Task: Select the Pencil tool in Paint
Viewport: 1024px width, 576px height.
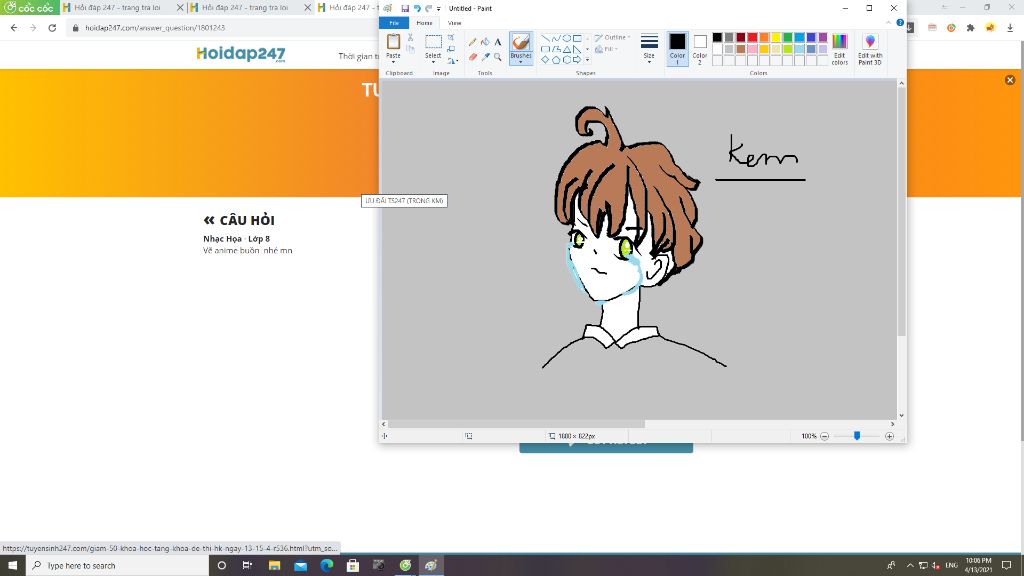Action: pyautogui.click(x=472, y=42)
